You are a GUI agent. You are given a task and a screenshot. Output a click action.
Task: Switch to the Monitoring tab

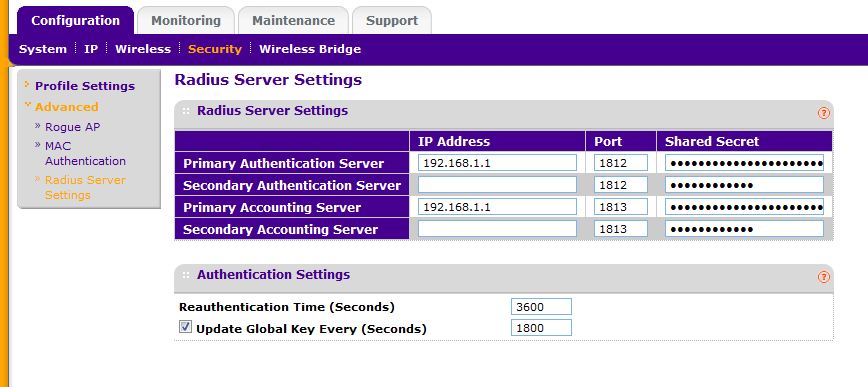click(x=186, y=20)
